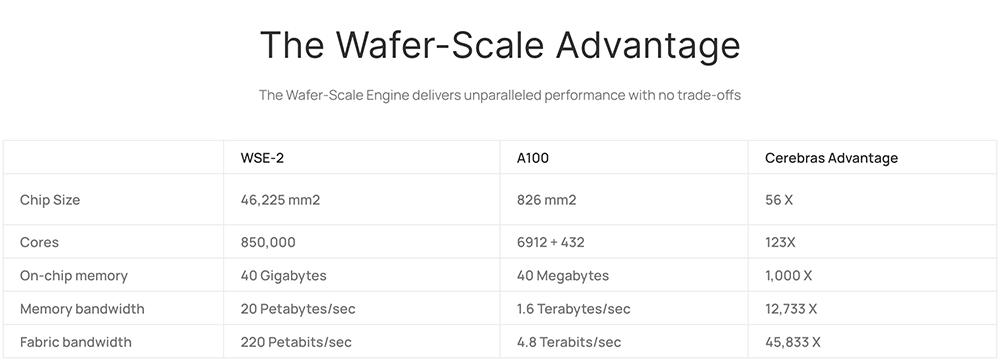Click the Fabric bandwidth row label
The width and height of the screenshot is (1000, 361).
point(75,343)
